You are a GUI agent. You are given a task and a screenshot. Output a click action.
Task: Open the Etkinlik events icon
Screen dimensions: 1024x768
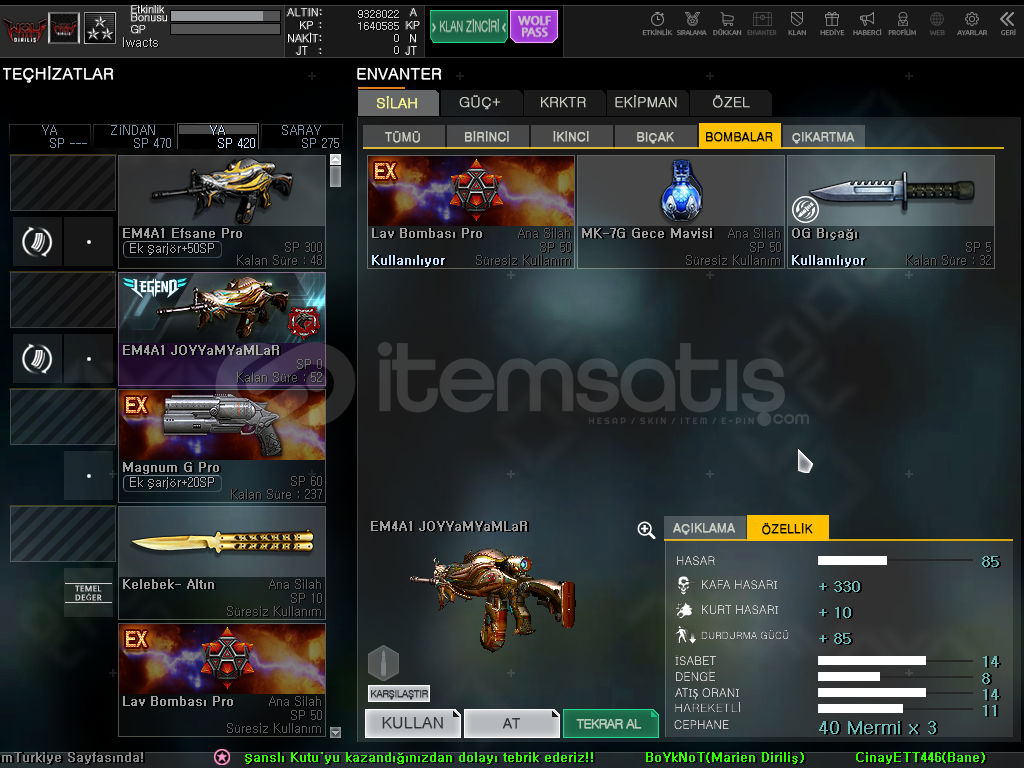(657, 23)
